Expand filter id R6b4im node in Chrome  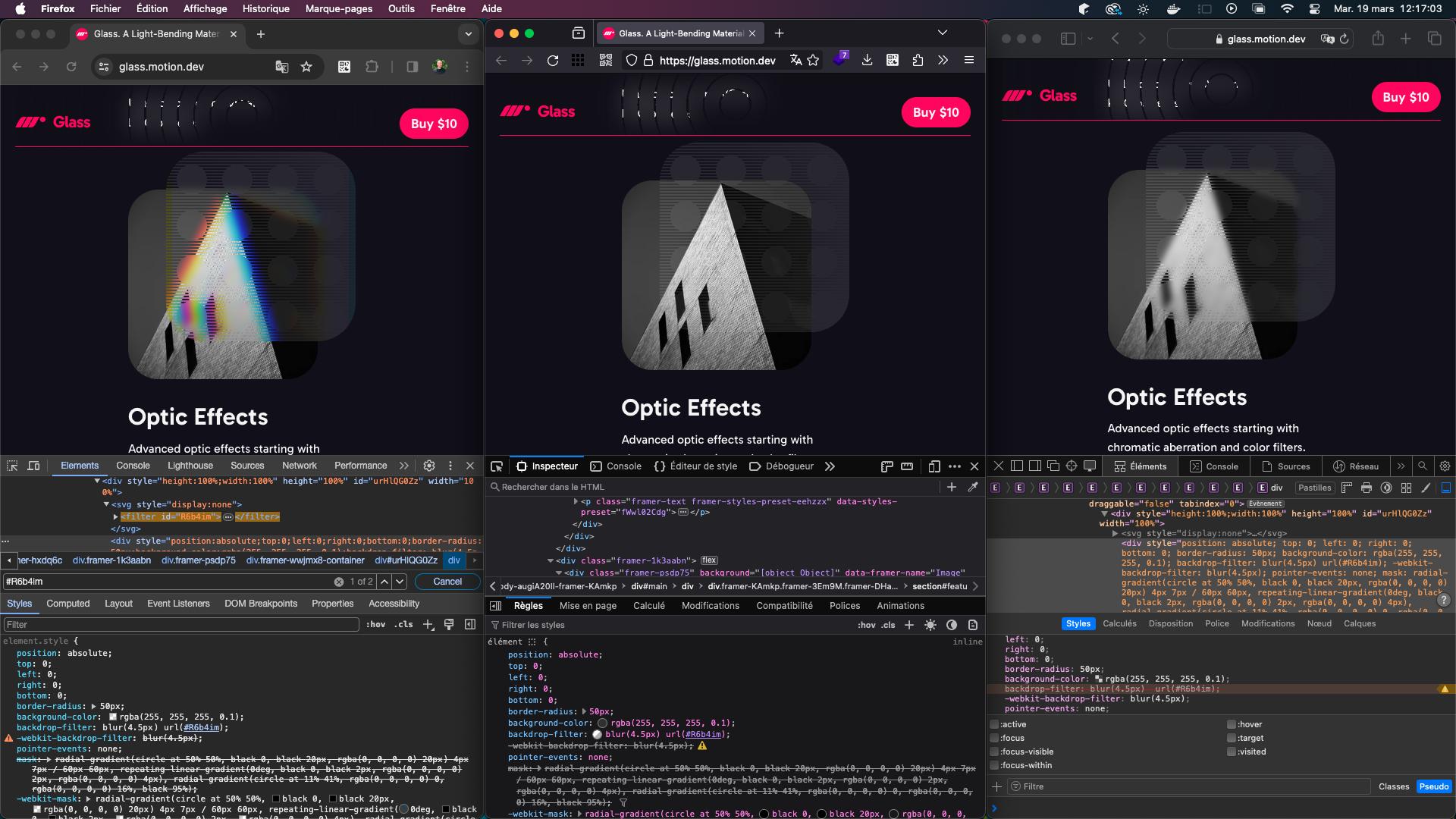click(115, 516)
